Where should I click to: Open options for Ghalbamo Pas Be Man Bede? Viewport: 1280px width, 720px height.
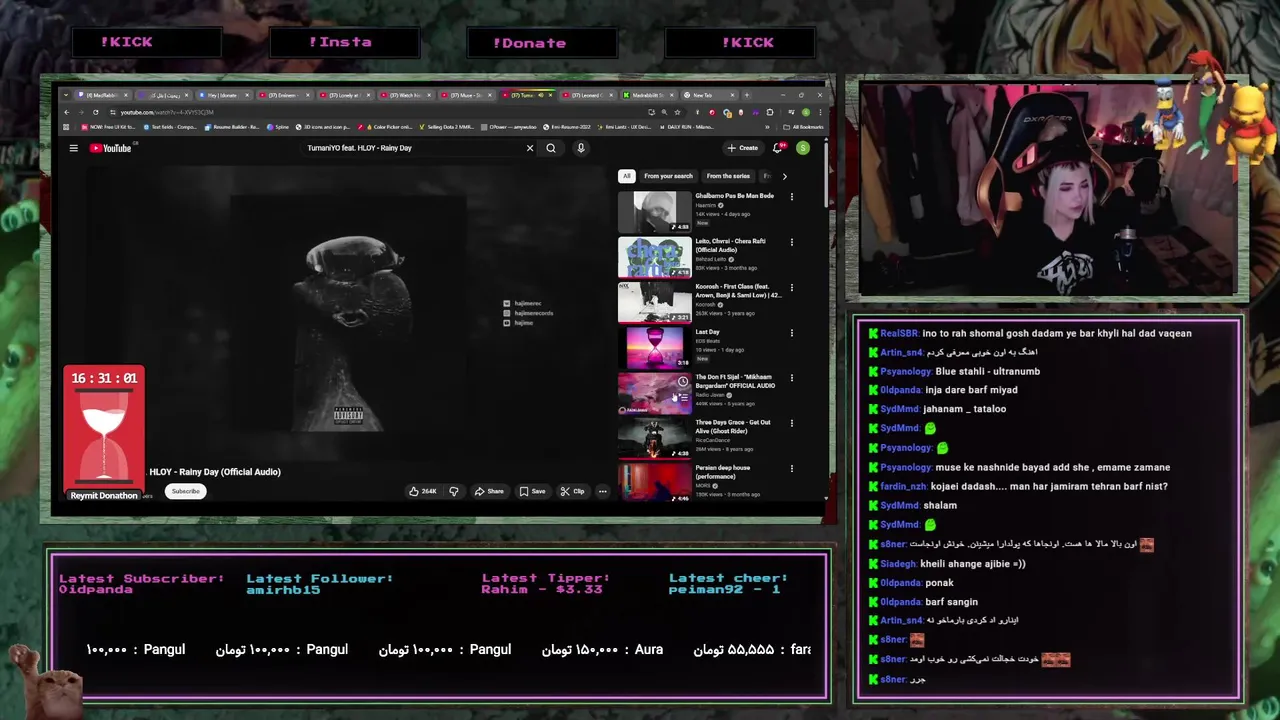point(792,197)
